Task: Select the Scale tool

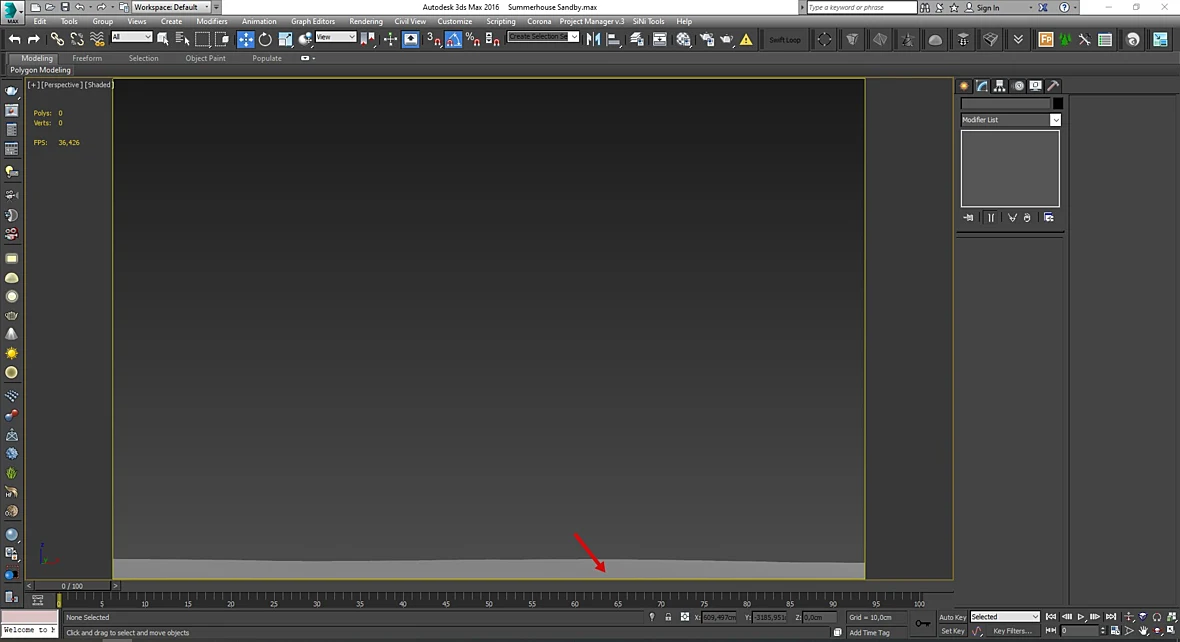Action: coord(285,39)
